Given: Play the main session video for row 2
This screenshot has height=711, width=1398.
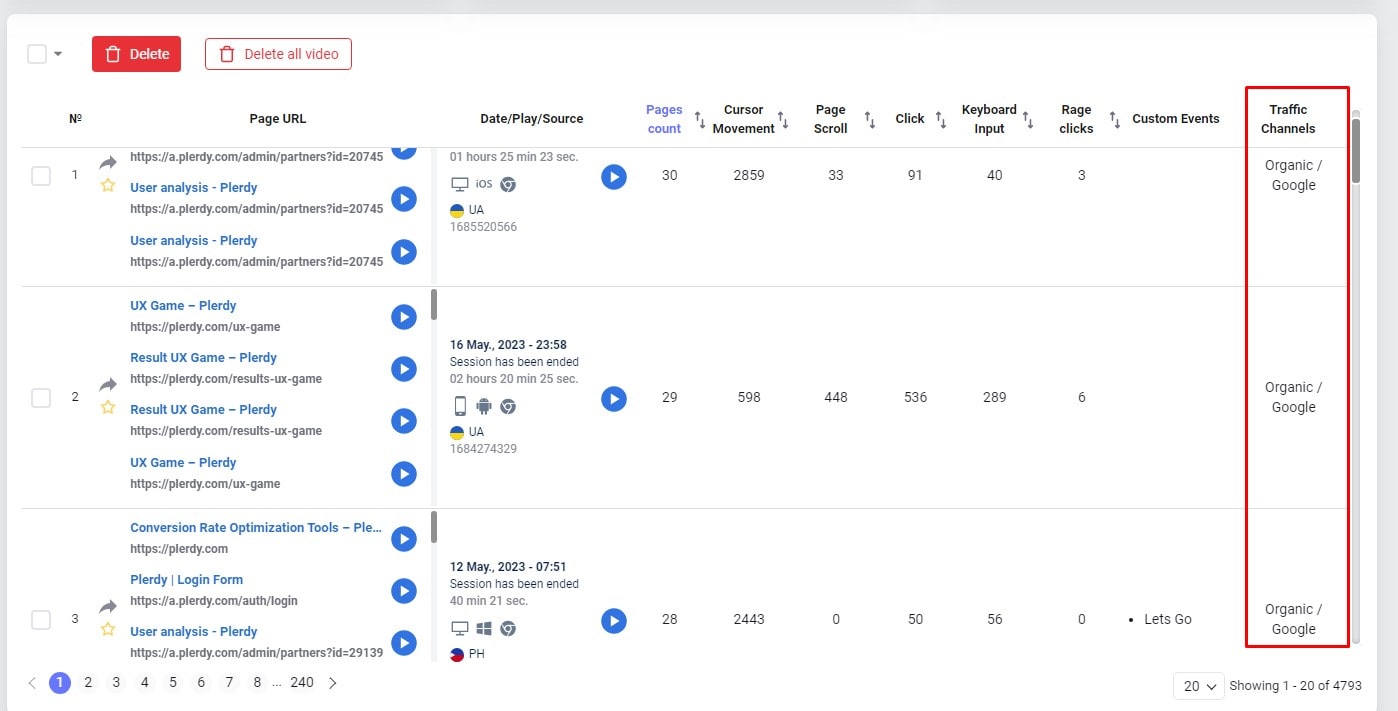Looking at the screenshot, I should click(614, 399).
